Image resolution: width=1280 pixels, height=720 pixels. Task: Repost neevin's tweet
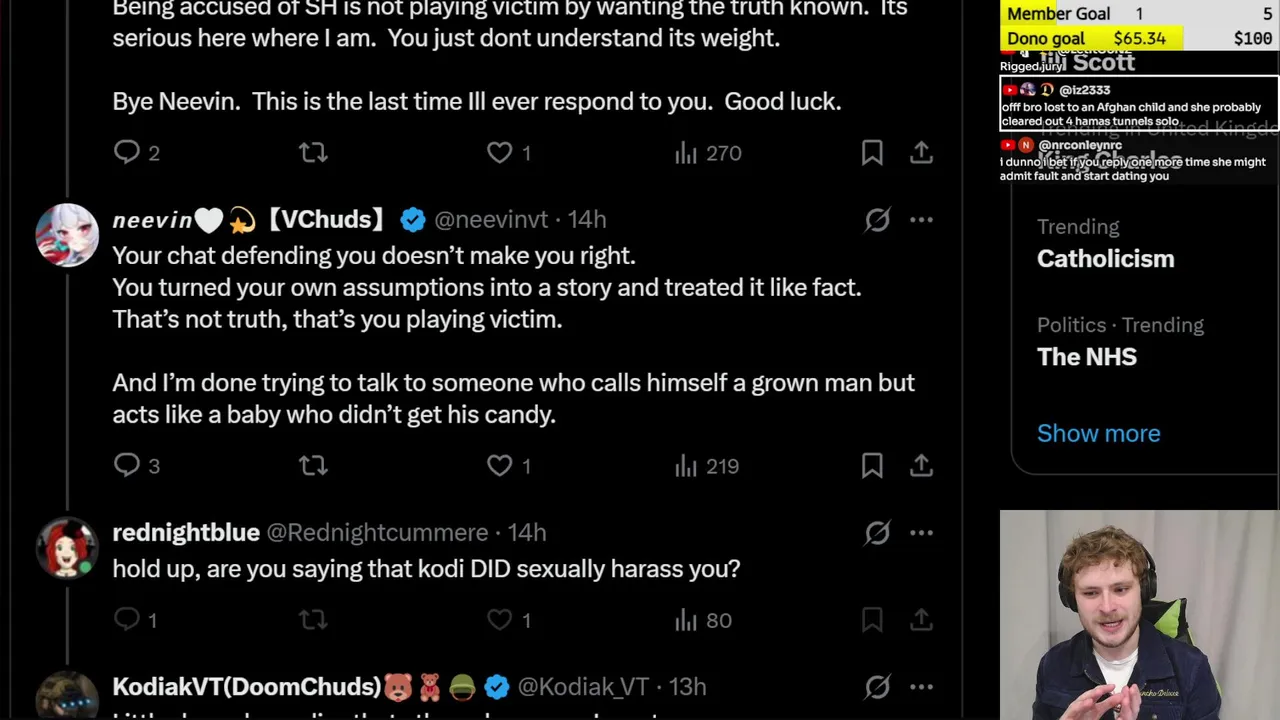pos(313,465)
